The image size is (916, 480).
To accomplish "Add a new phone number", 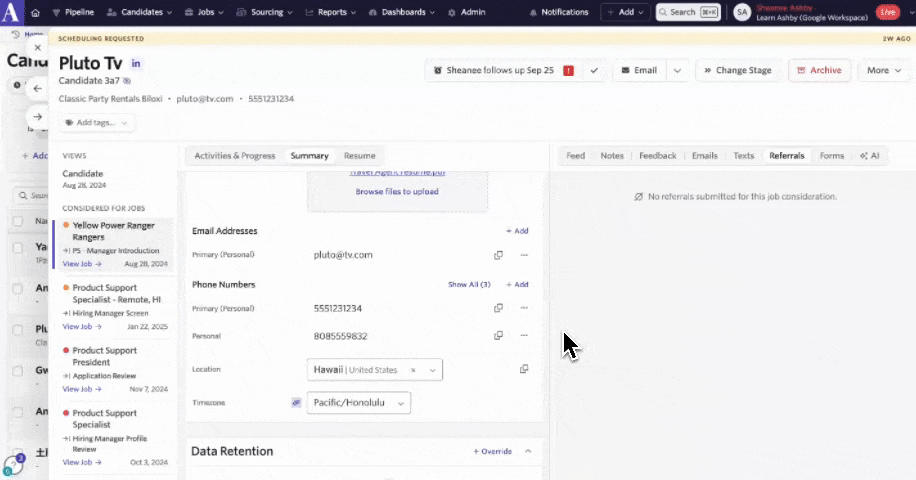I will [x=517, y=284].
